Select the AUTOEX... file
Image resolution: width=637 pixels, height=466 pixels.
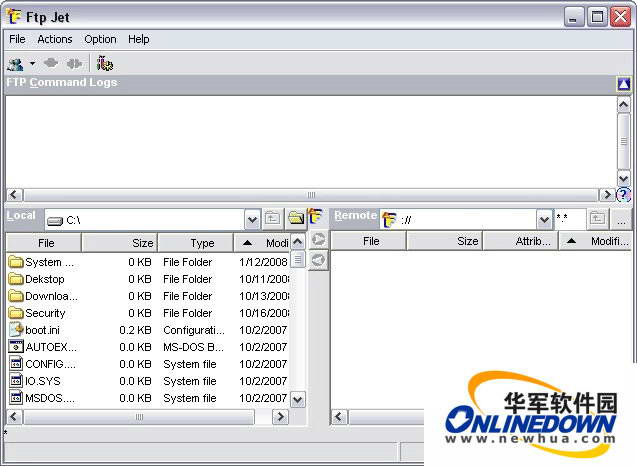pos(42,347)
